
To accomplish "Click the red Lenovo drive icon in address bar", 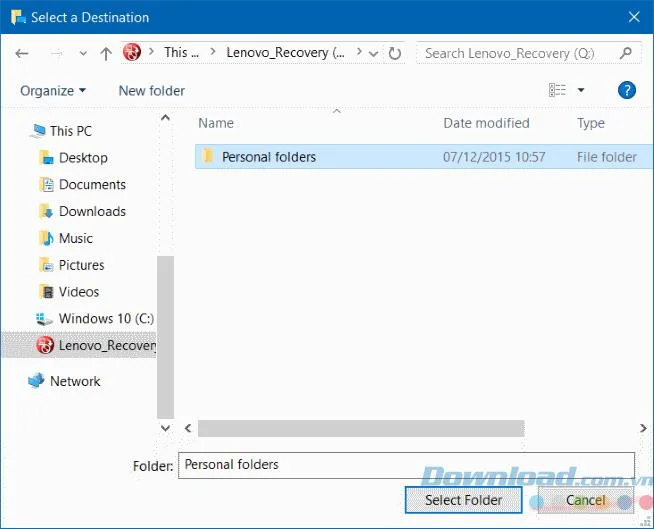I will pyautogui.click(x=132, y=53).
